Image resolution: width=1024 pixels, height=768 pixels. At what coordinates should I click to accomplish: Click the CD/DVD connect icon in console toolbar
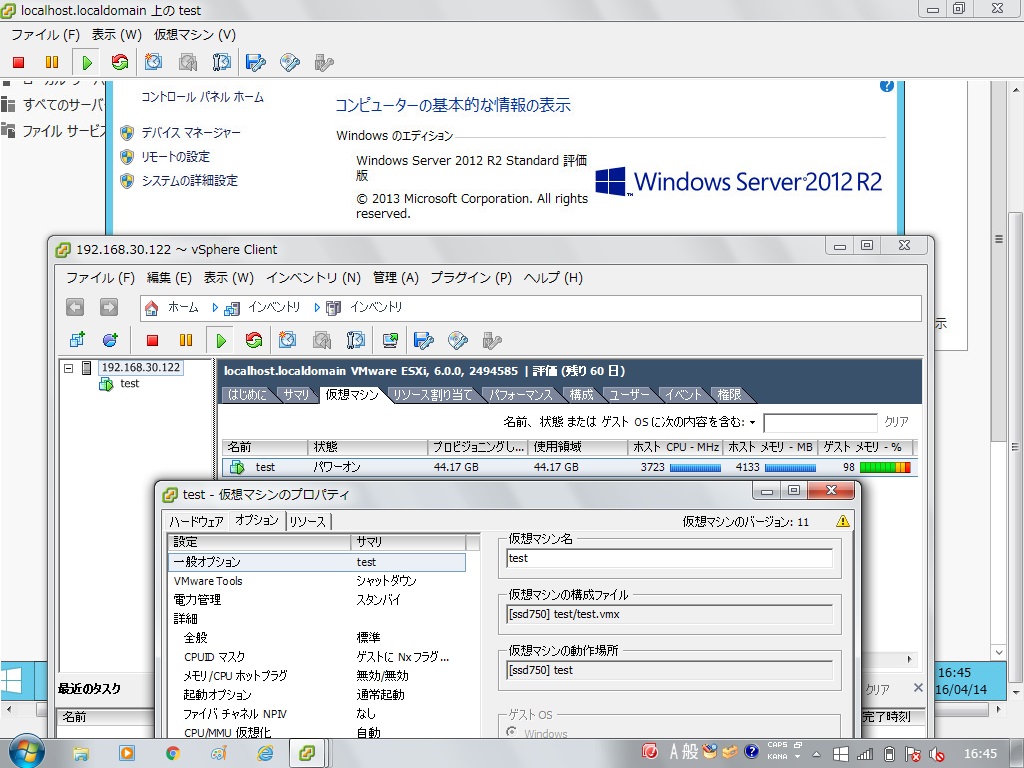tap(290, 62)
